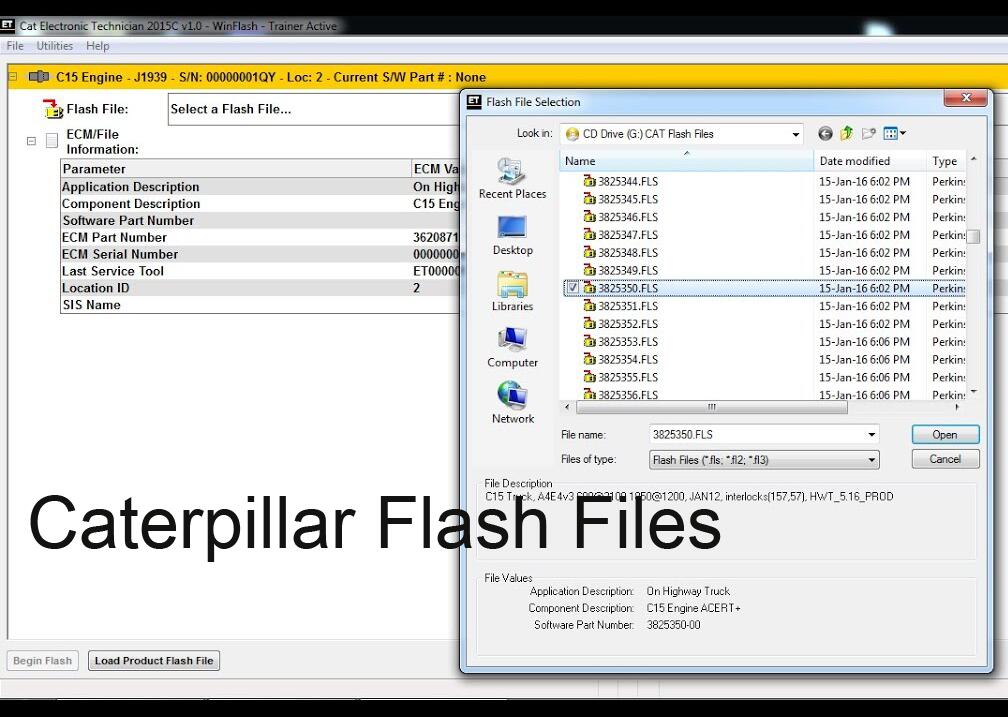
Task: Open the Files of type dropdown
Action: coord(871,460)
